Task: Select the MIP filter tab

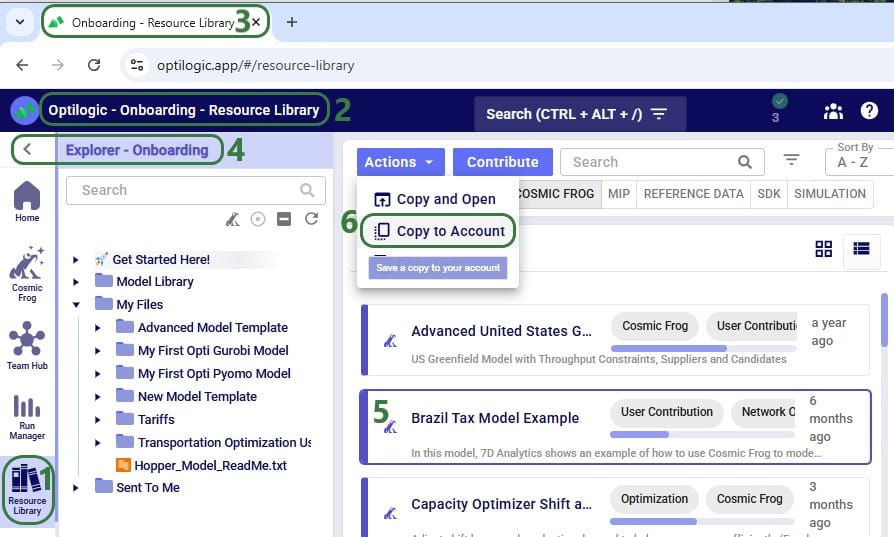Action: tap(619, 194)
